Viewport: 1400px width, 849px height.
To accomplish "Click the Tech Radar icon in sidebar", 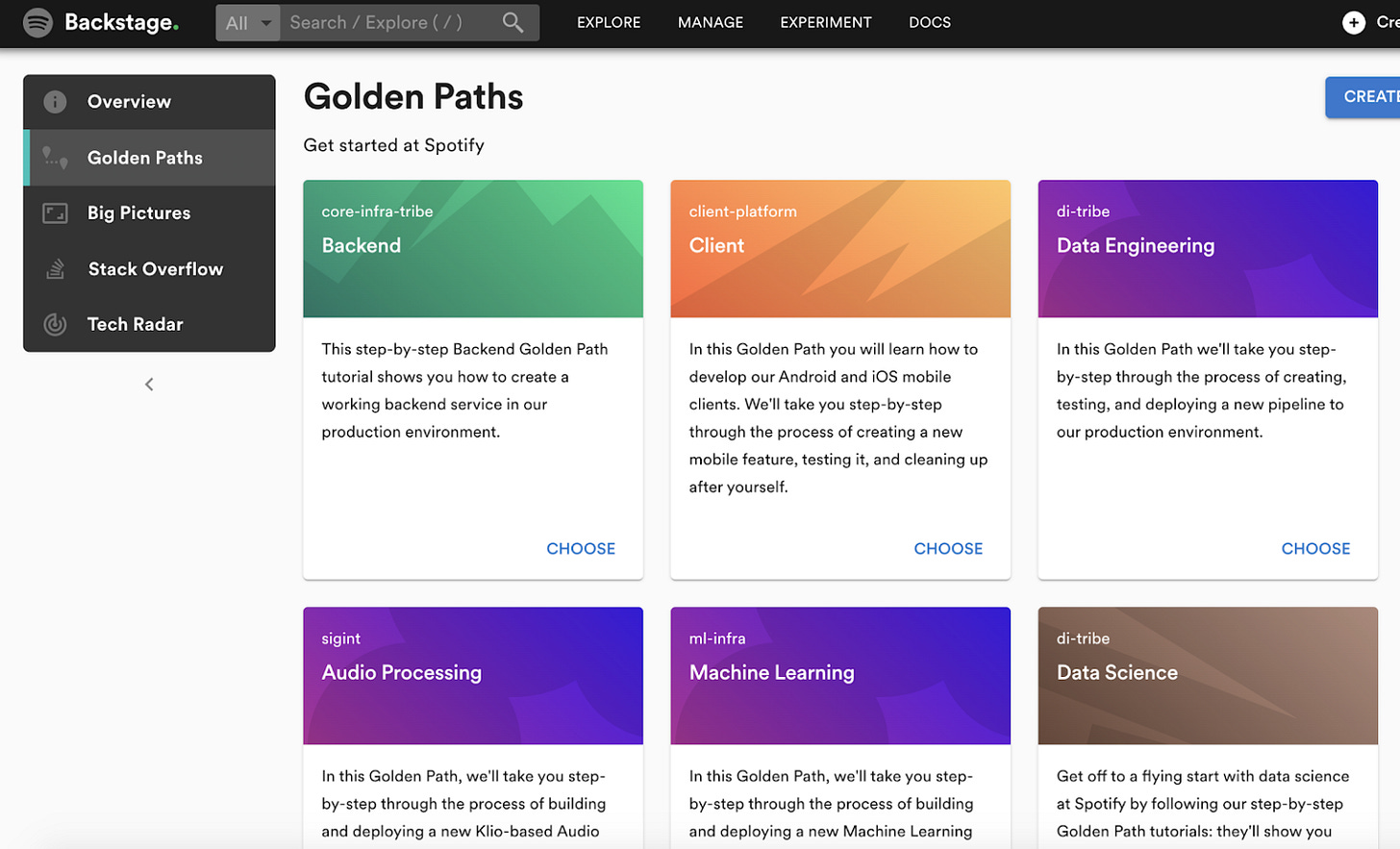I will click(55, 324).
